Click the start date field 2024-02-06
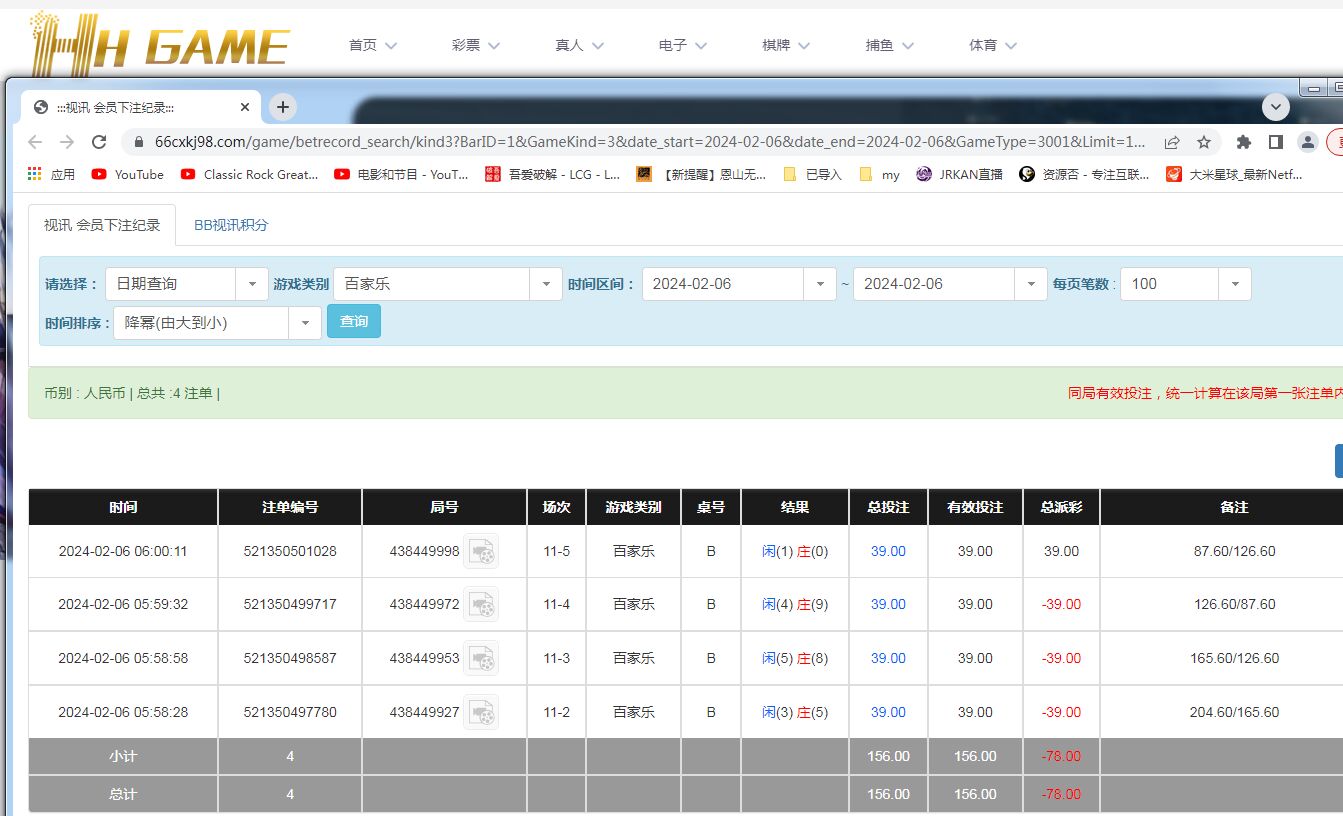This screenshot has width=1343, height=816. point(723,284)
